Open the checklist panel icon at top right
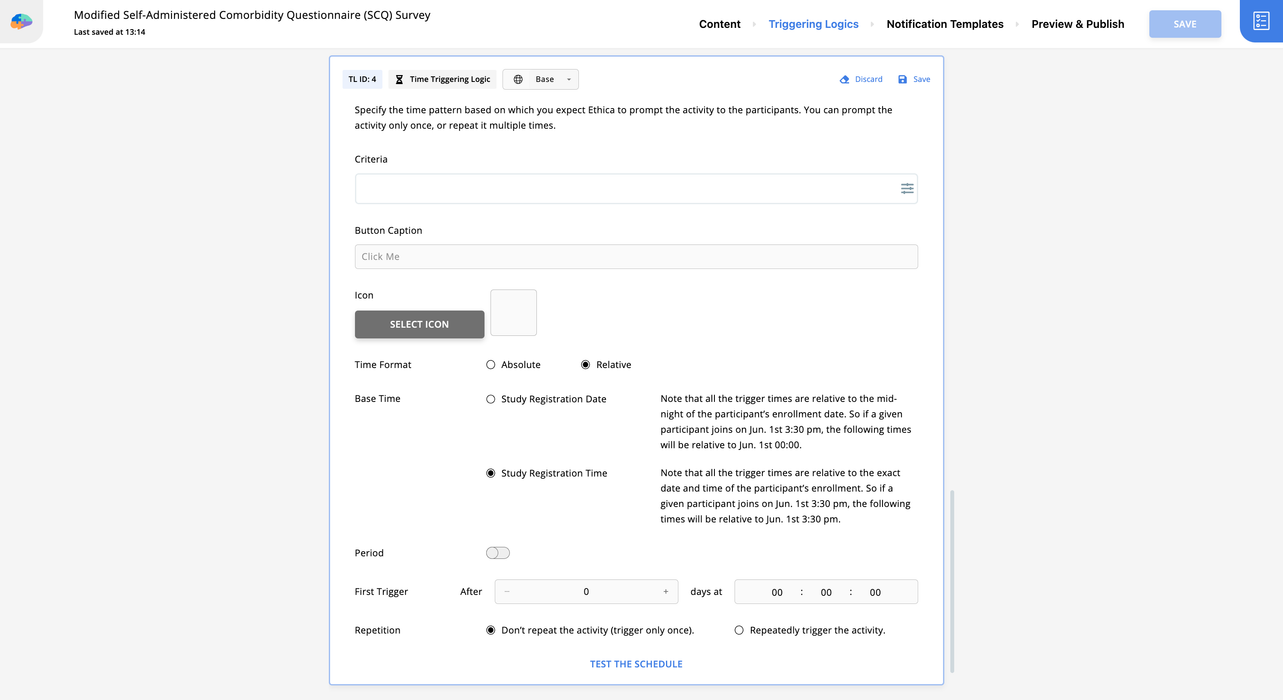 coord(1260,21)
